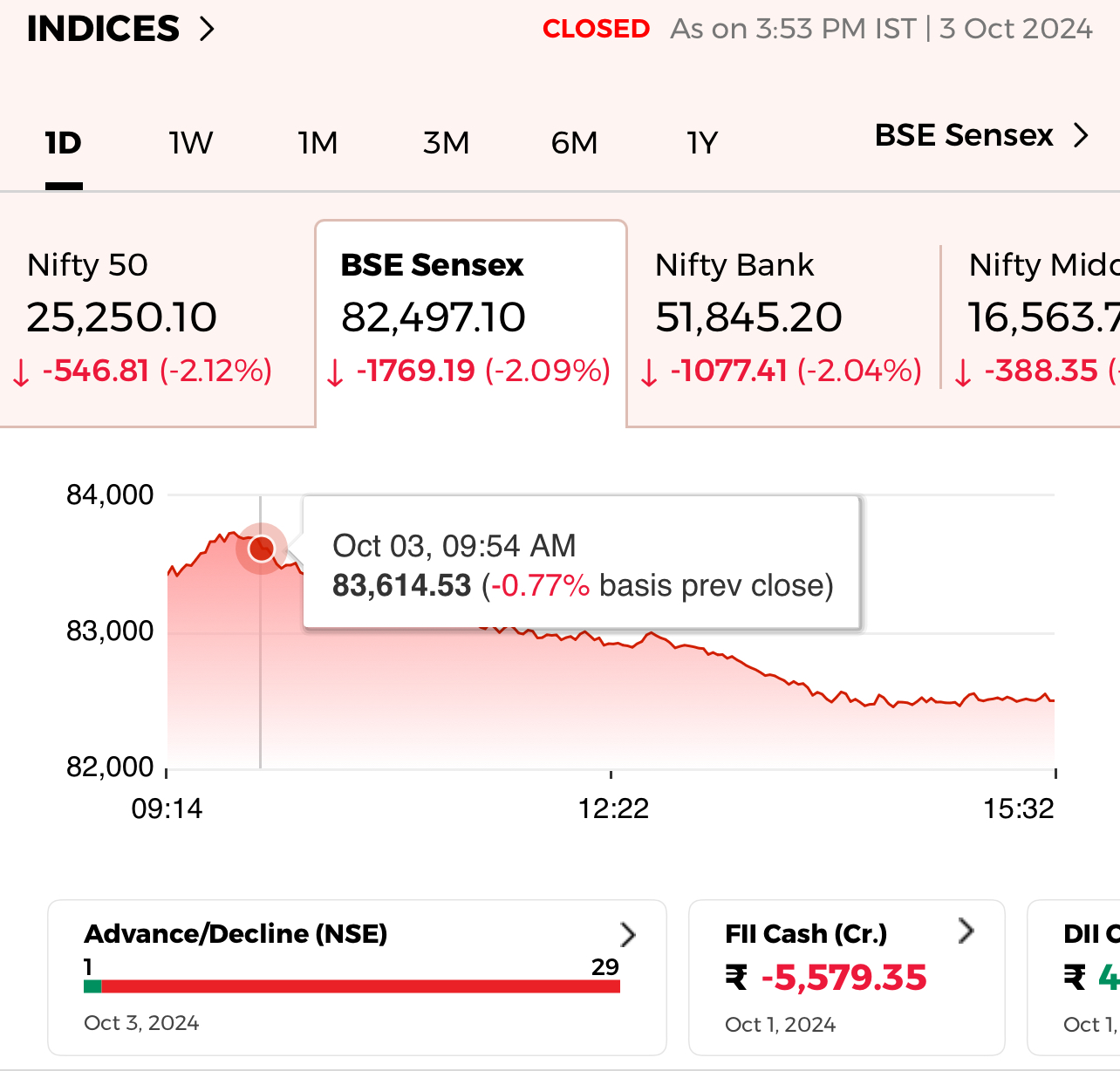Click the BSE Sensex down arrow icon
The image size is (1120, 1071).
click(x=335, y=373)
